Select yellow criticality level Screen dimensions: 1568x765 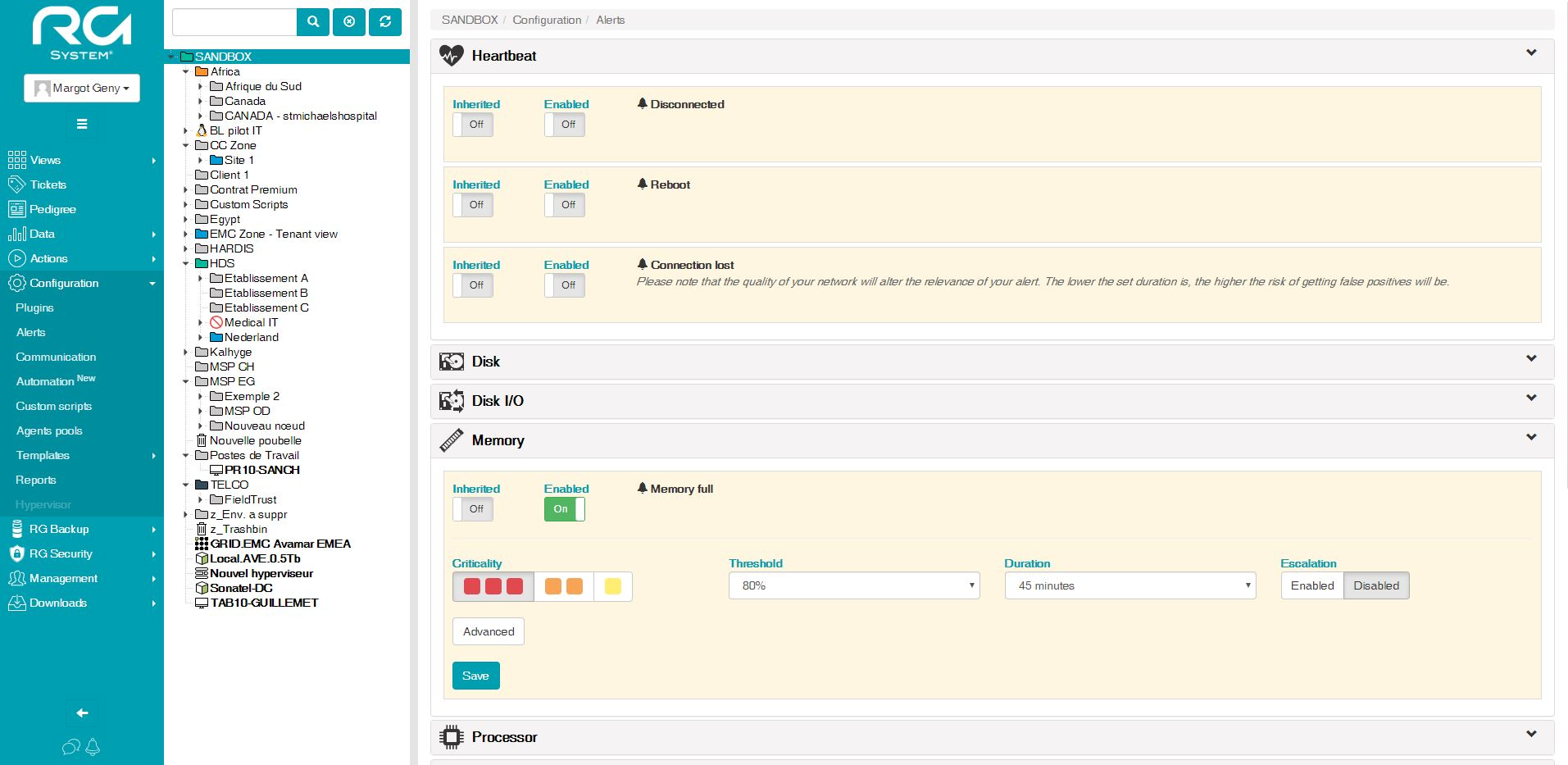(x=612, y=586)
